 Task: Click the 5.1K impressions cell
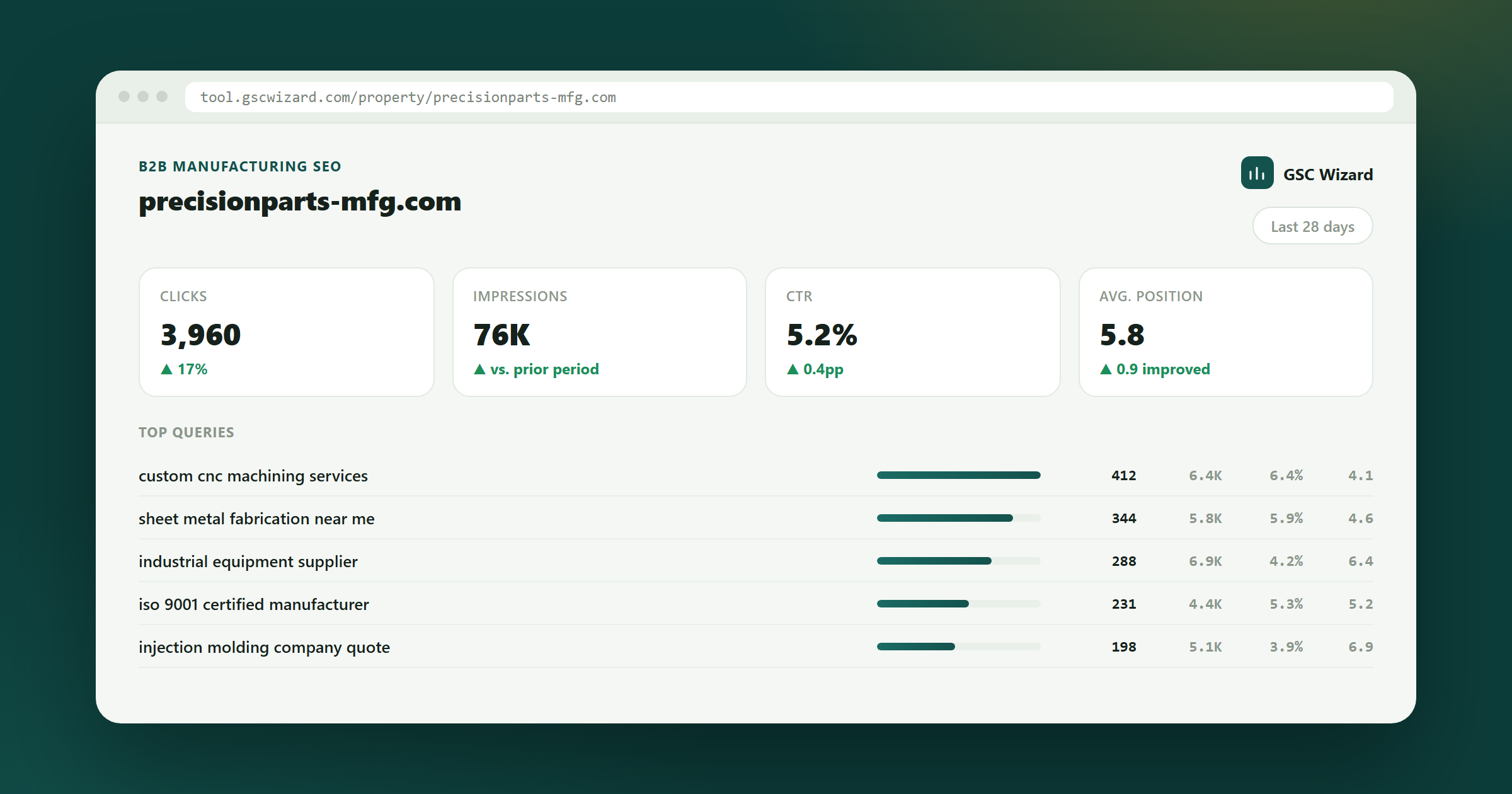tap(1205, 647)
